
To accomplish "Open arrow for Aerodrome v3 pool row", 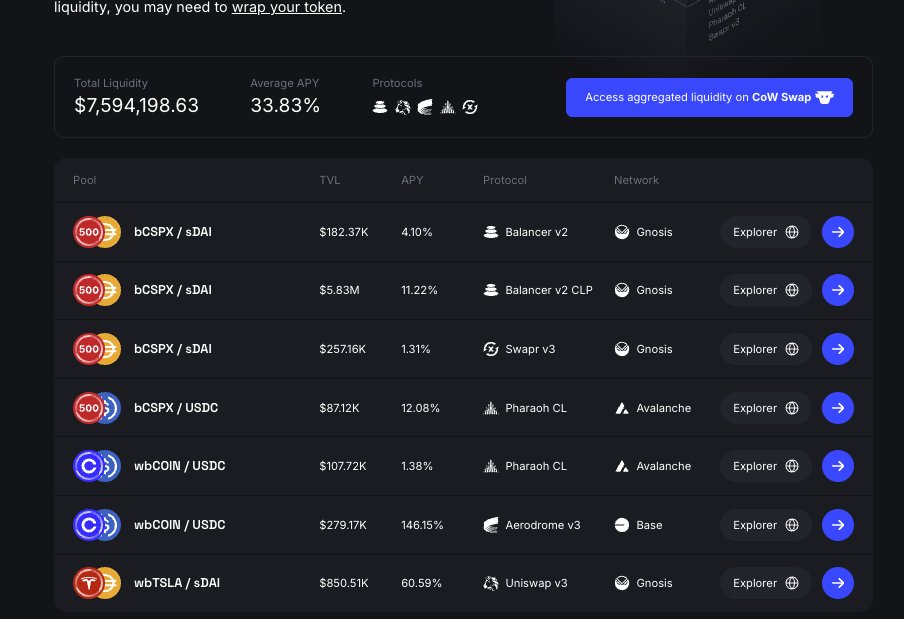I will point(838,525).
